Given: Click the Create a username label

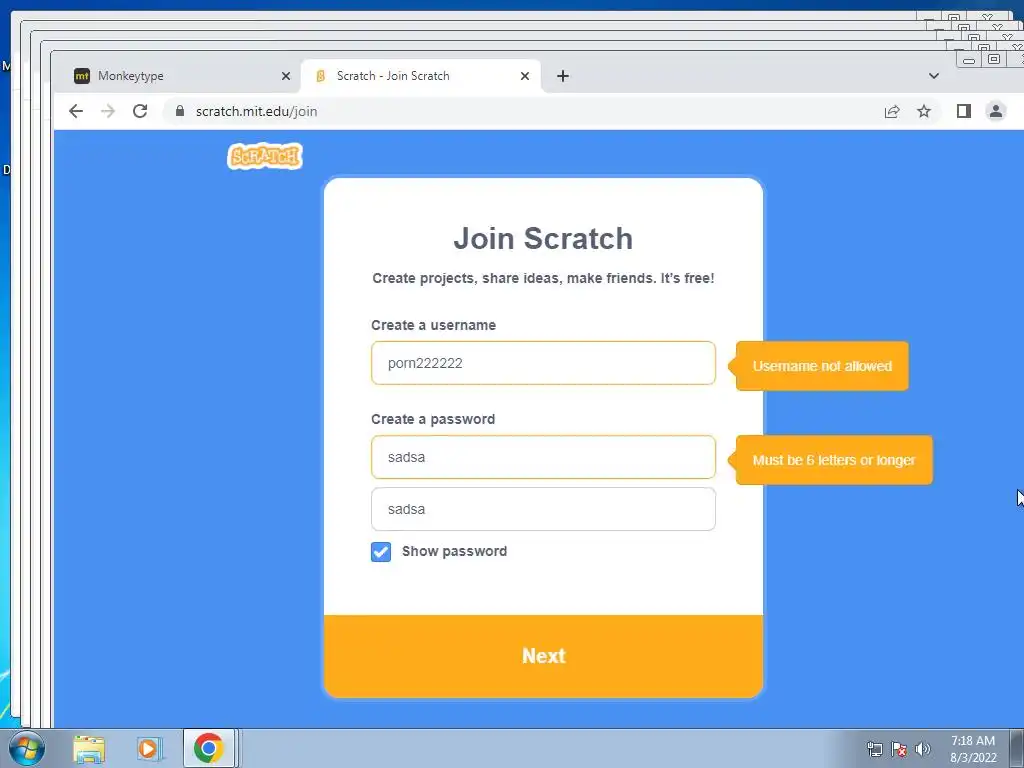Looking at the screenshot, I should point(434,325).
